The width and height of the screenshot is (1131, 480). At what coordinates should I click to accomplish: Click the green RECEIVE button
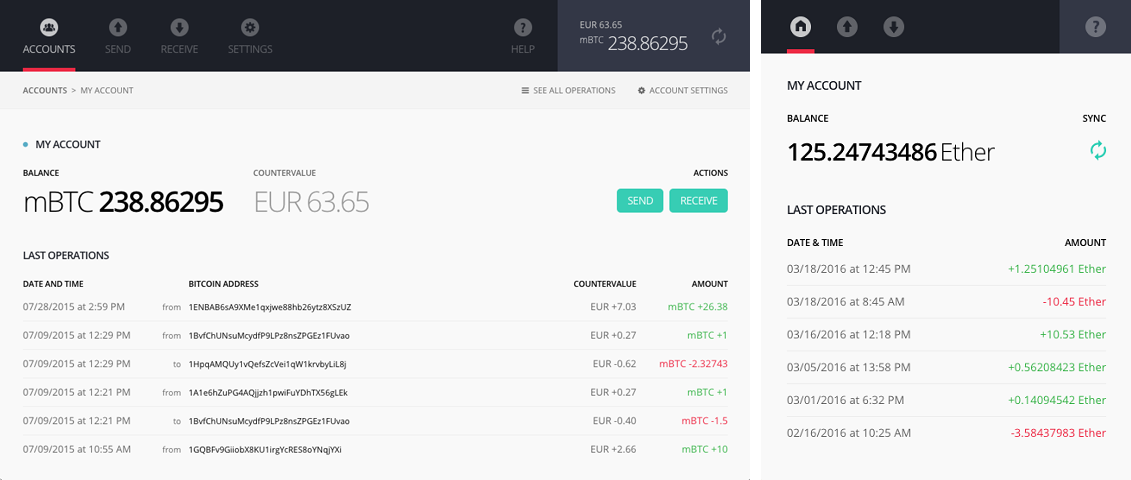pyautogui.click(x=698, y=201)
